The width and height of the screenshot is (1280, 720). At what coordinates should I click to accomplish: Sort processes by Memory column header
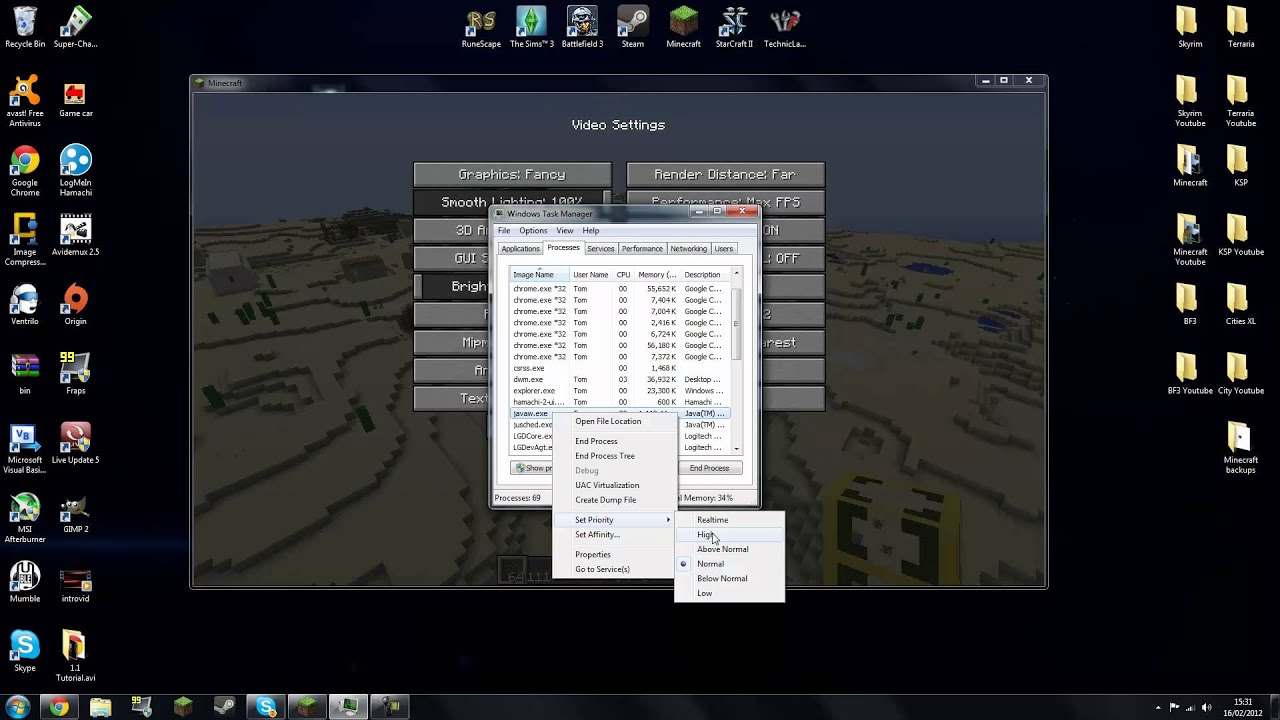click(x=657, y=275)
